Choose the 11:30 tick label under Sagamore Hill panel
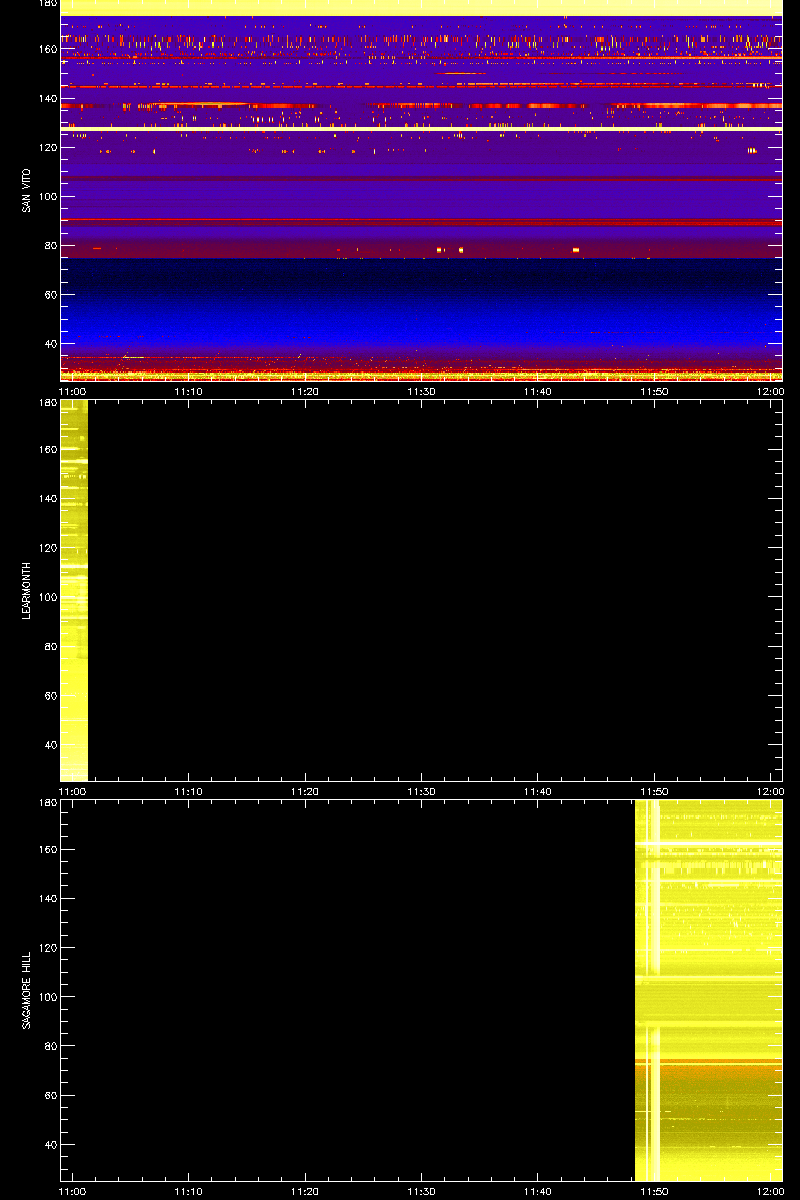This screenshot has width=800, height=1200. click(421, 1191)
